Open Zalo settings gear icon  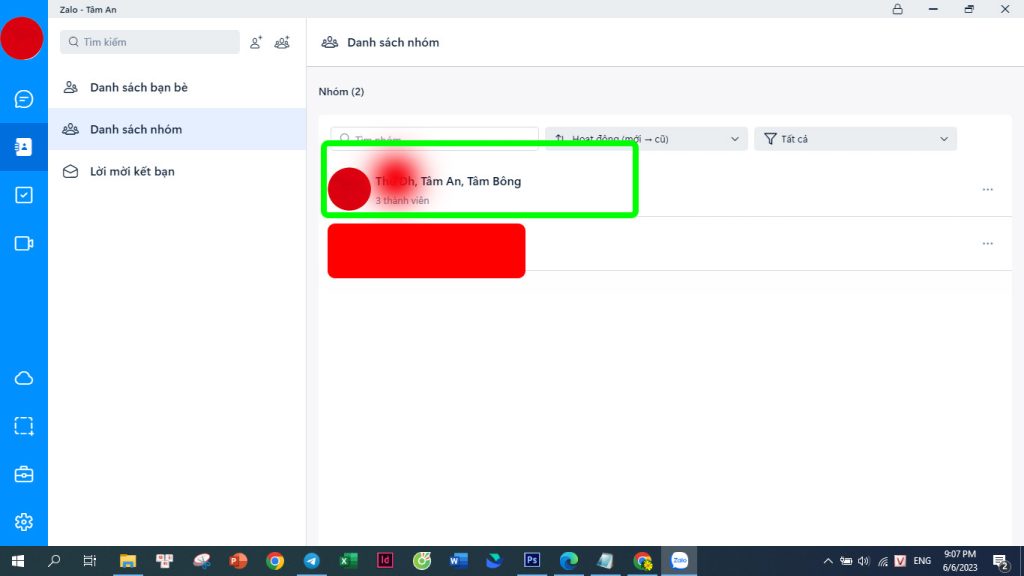click(x=24, y=522)
